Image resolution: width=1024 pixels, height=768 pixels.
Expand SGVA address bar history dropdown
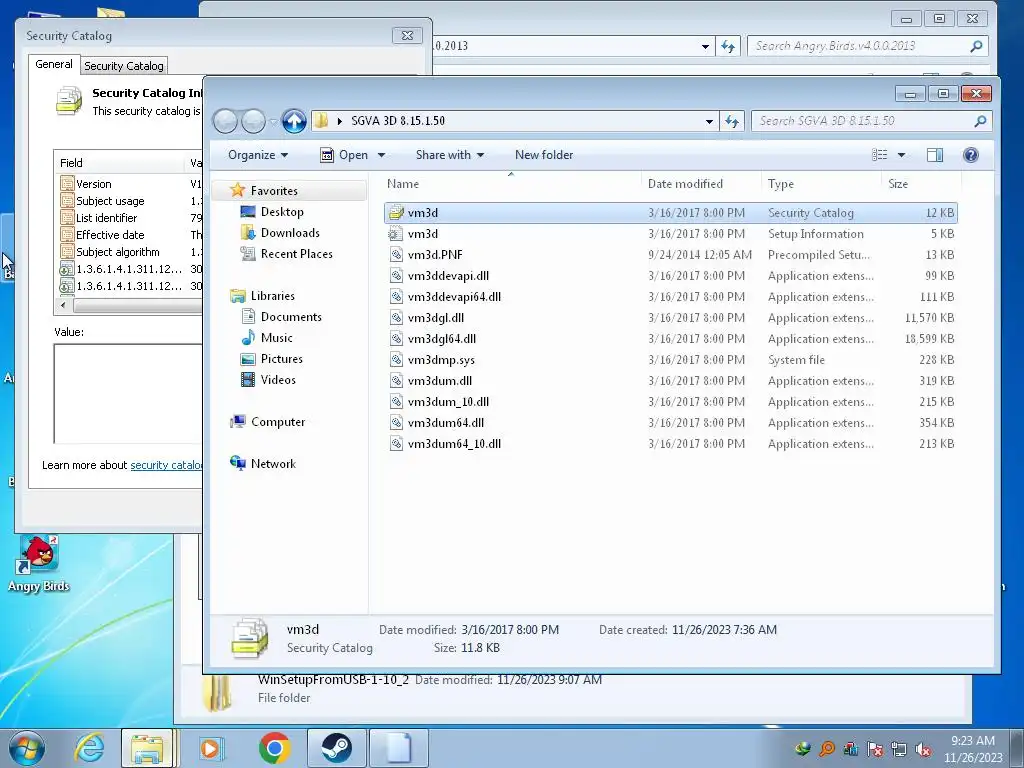(709, 121)
